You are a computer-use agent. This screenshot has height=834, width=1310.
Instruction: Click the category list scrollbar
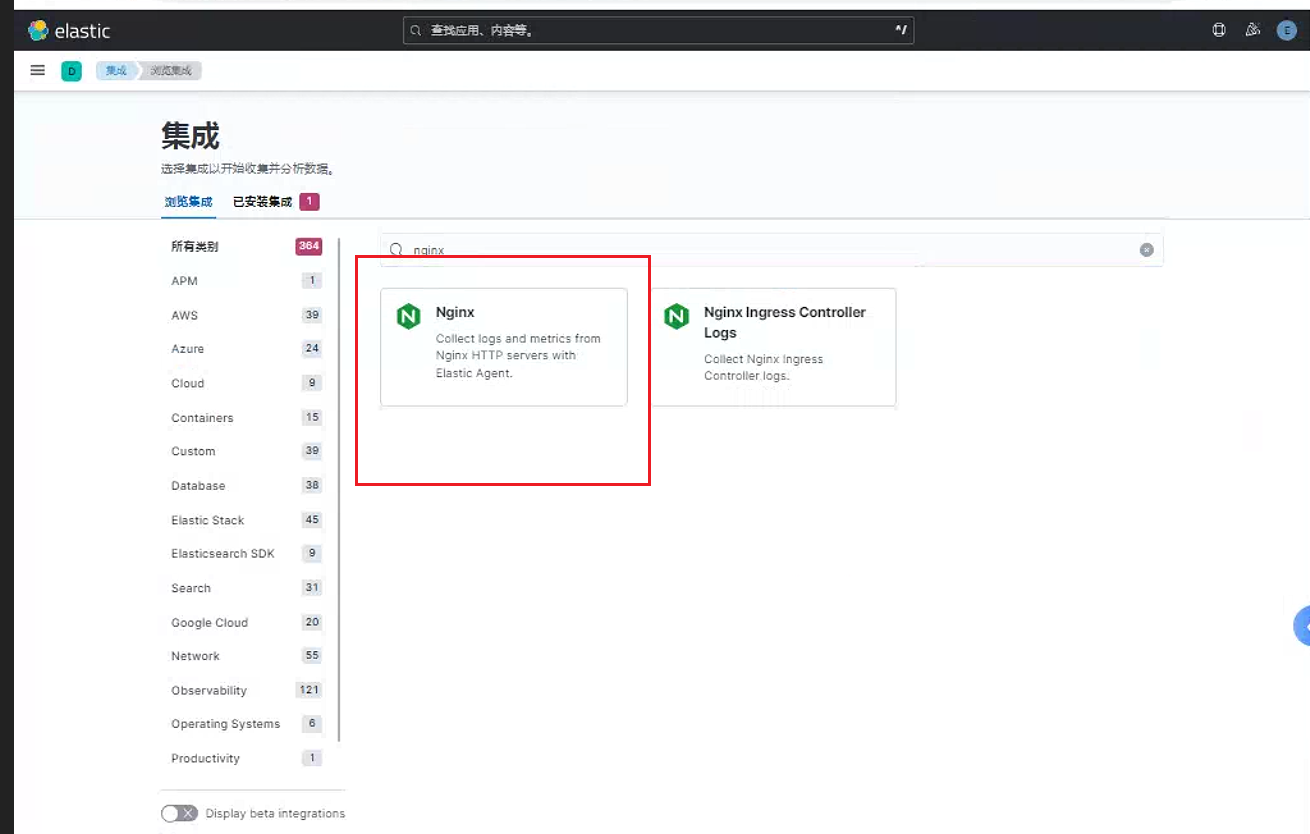click(340, 490)
